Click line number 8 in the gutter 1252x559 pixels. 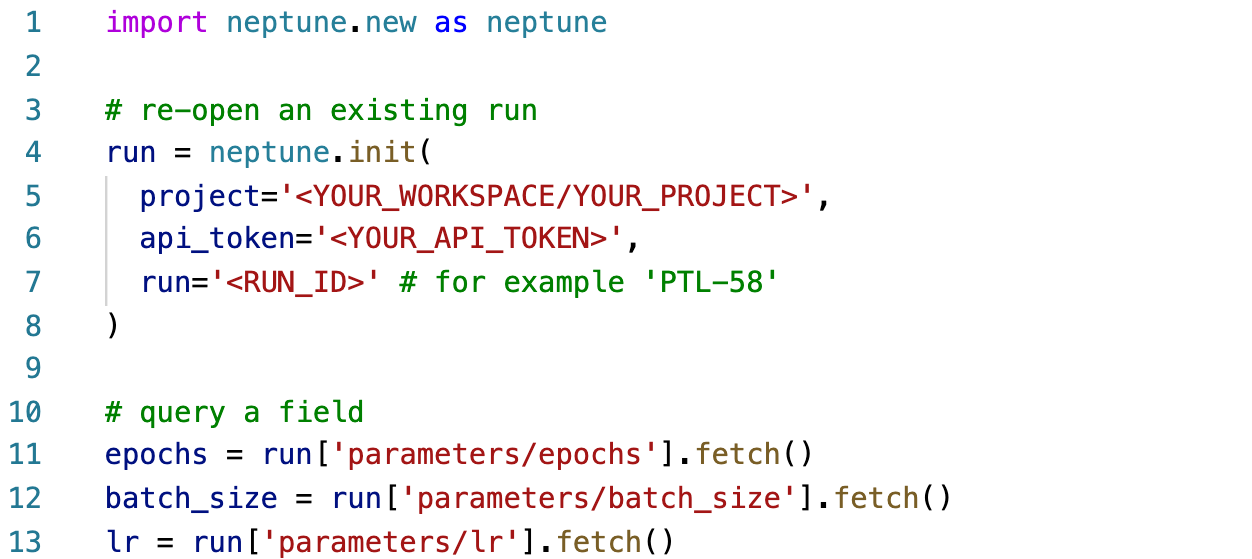coord(33,325)
